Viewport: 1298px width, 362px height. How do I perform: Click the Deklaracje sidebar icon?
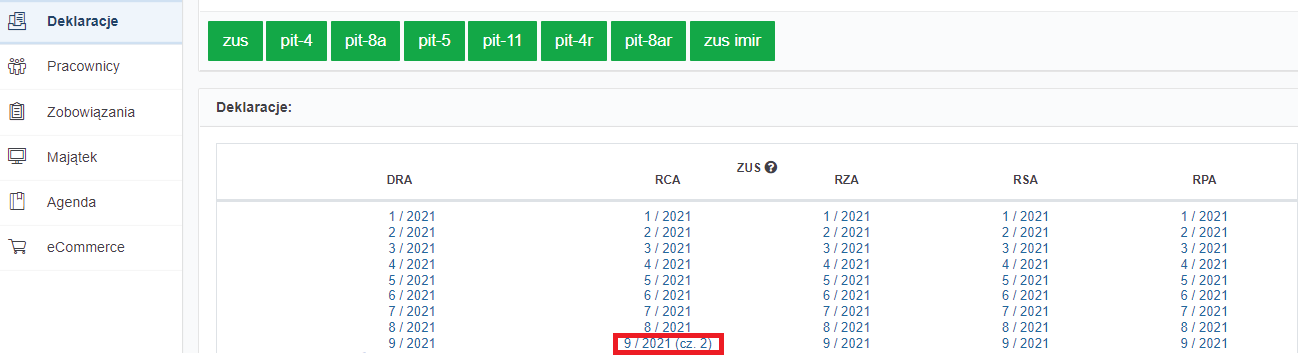click(x=16, y=21)
